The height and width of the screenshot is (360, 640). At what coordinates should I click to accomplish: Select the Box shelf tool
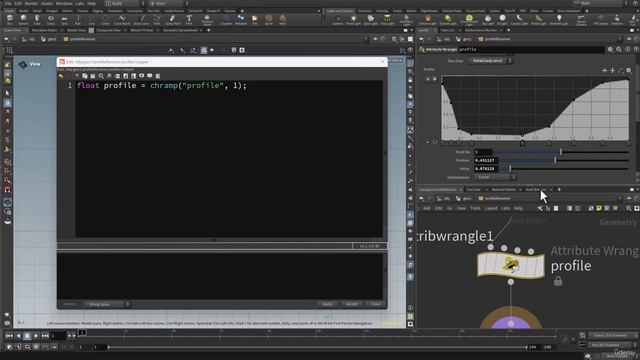pos(9,19)
